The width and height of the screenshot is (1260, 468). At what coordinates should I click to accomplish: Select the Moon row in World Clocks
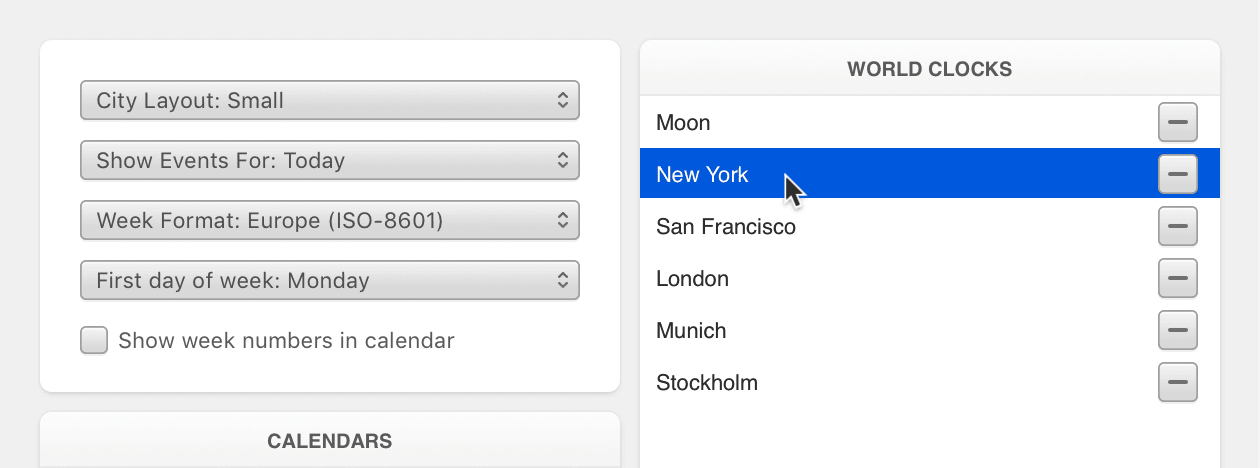click(x=930, y=123)
